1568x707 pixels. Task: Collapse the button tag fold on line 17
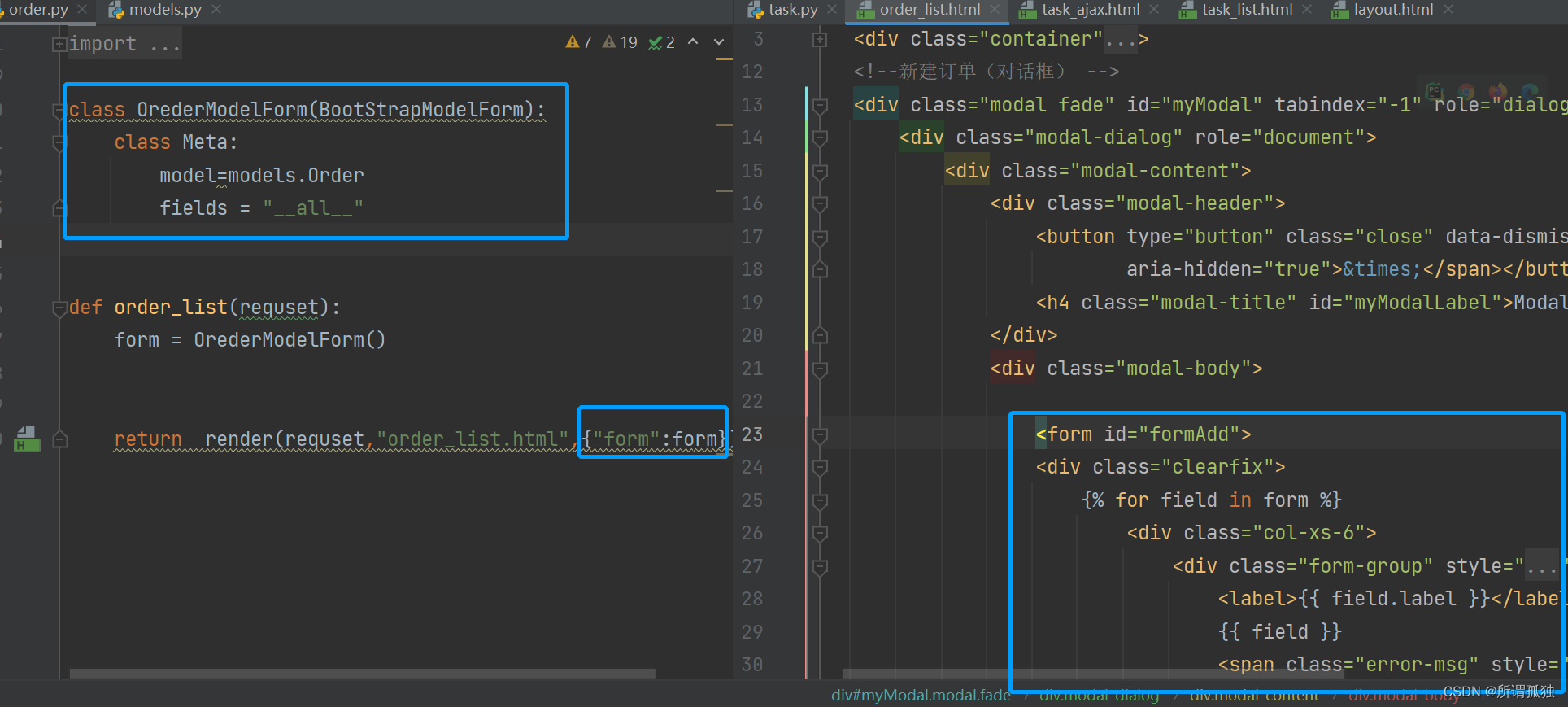[820, 237]
